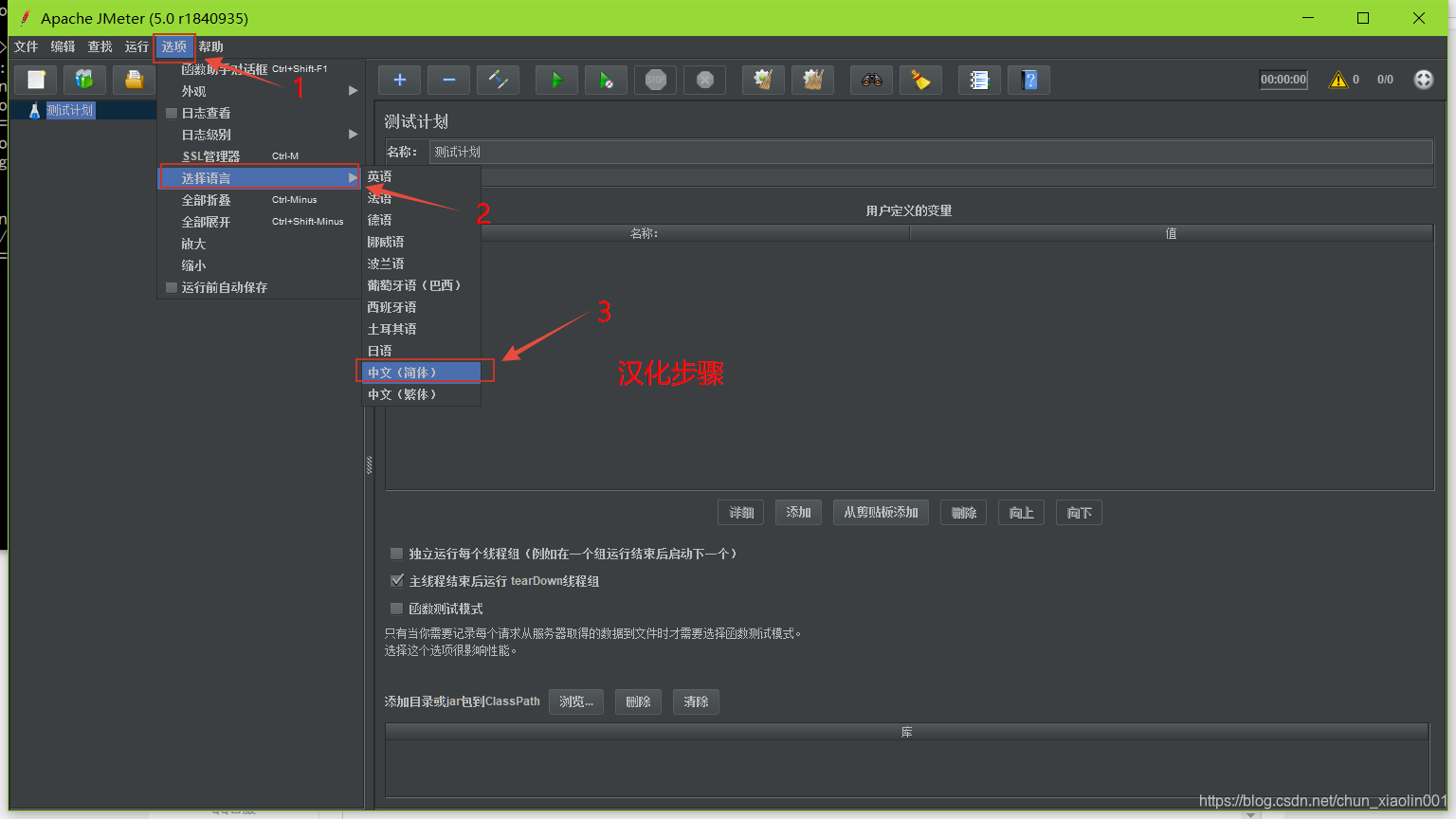Select 英语 language
This screenshot has height=819, width=1456.
click(422, 177)
